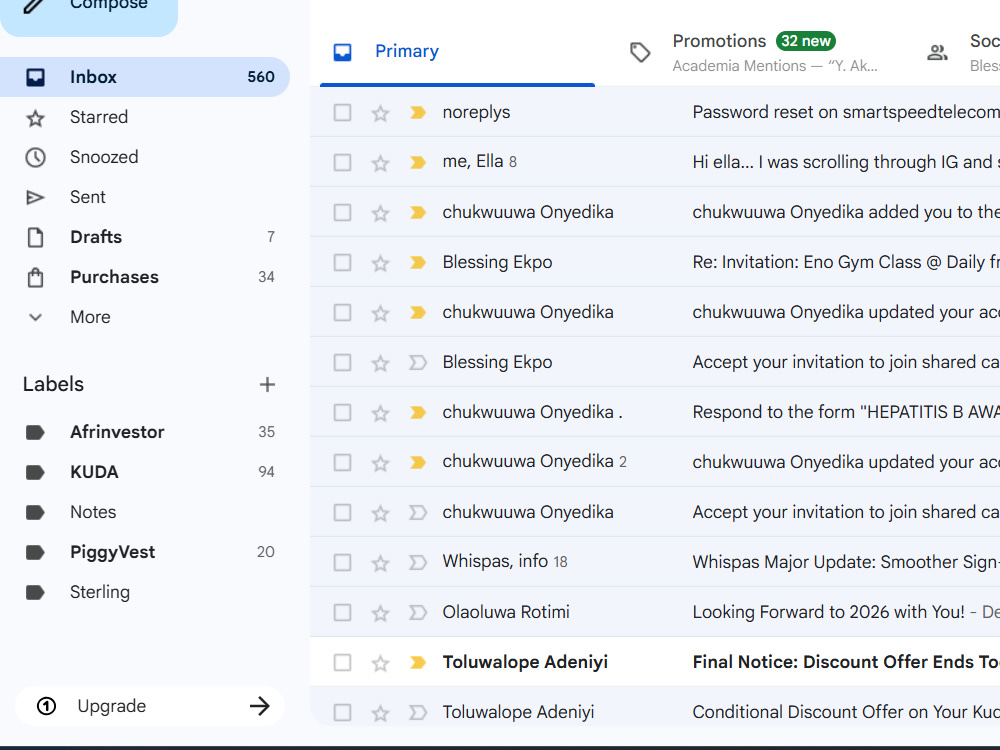Star the Olaoluwa Rotimi email
Screen dimensions: 1000x750
tap(381, 612)
